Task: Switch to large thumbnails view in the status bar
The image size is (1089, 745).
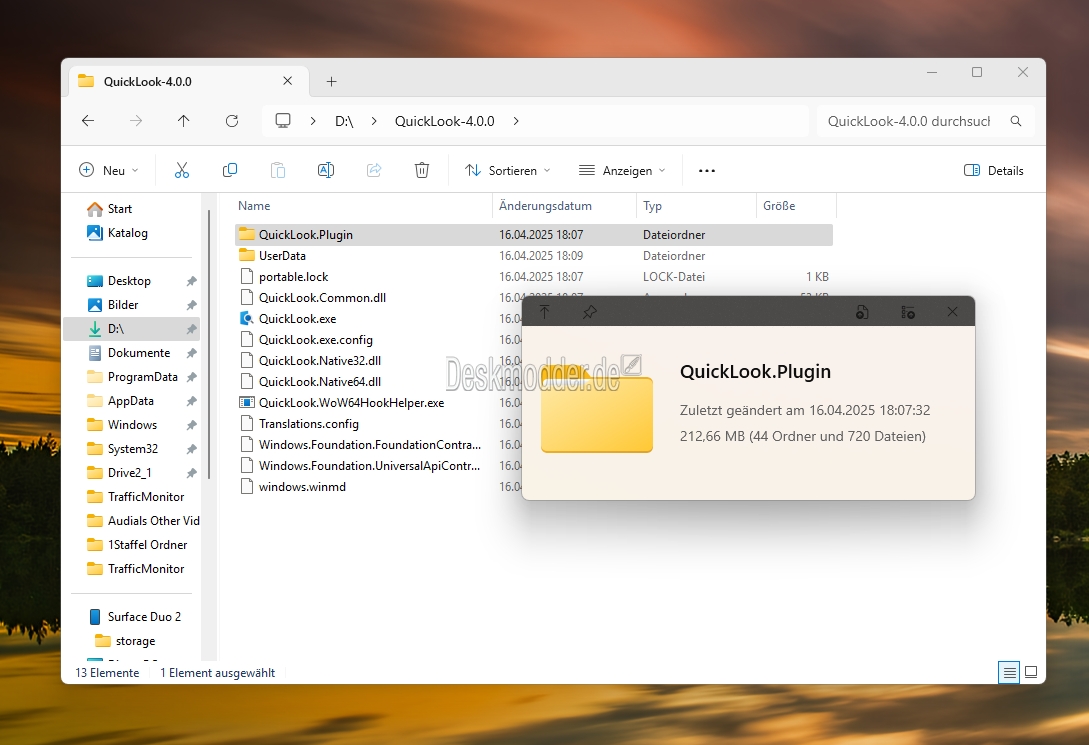Action: 1031,672
